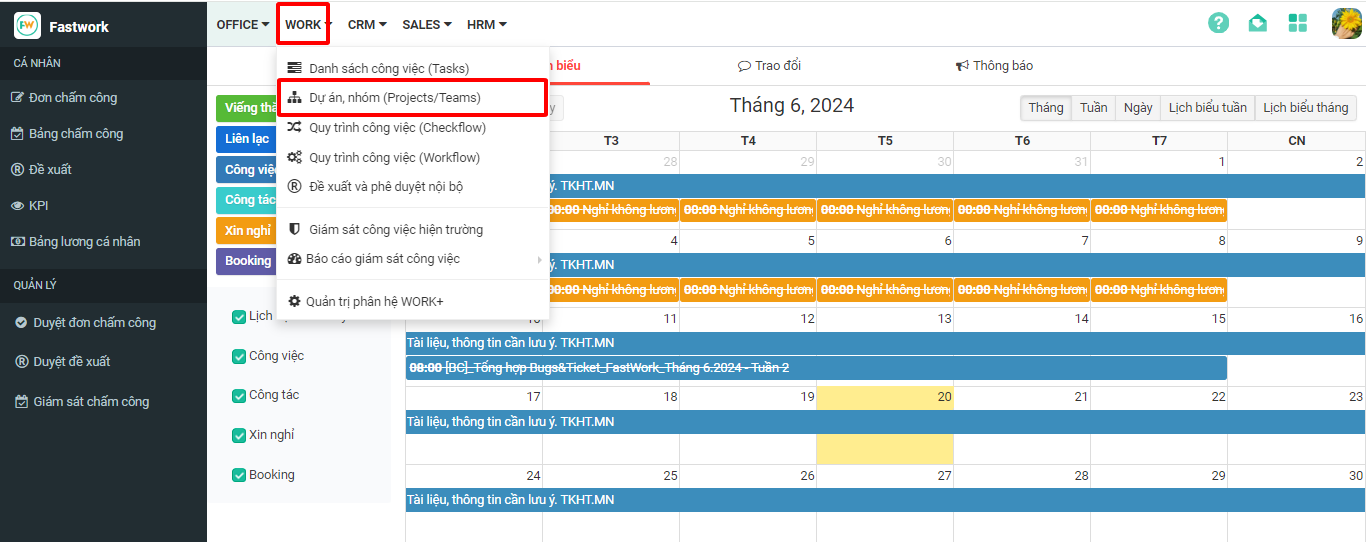The height and width of the screenshot is (542, 1366).
Task: Click the user avatar picture
Action: click(1346, 23)
